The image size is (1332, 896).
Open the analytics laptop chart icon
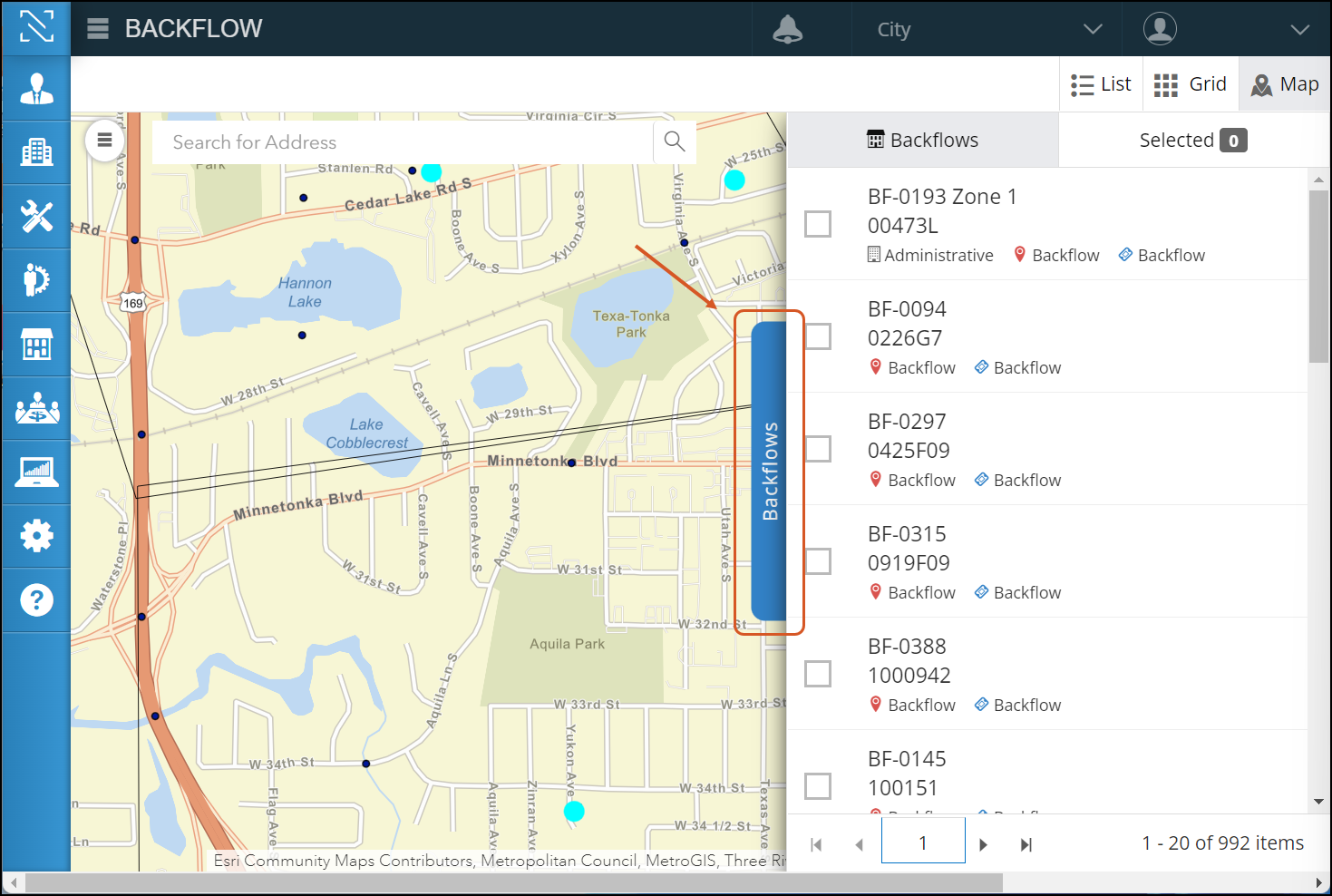tap(36, 472)
